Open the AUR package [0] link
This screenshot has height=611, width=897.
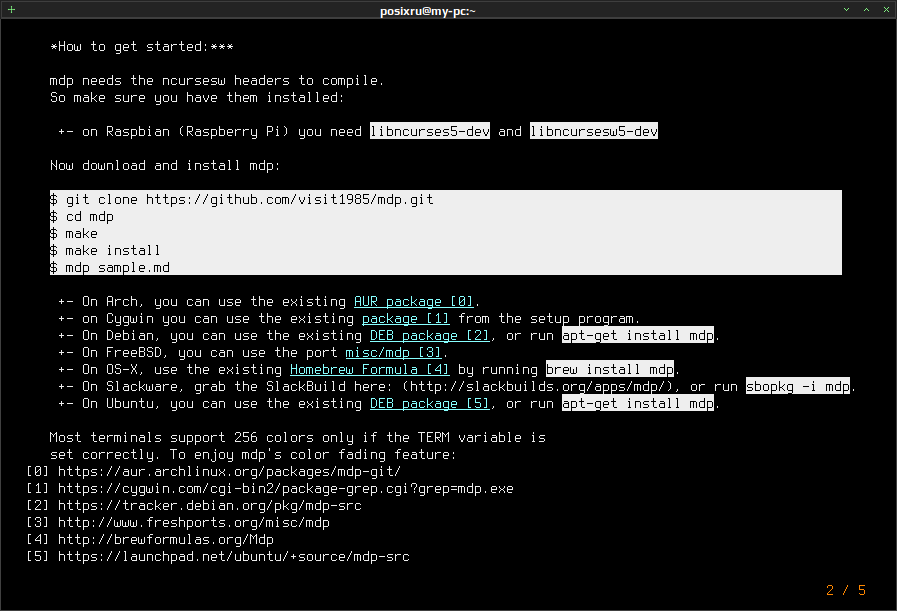[x=414, y=301]
